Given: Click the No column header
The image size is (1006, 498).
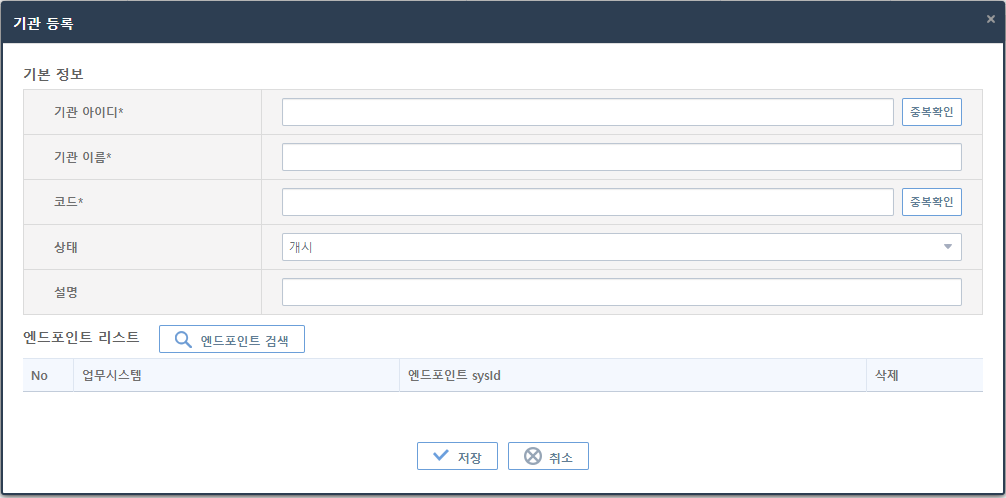Looking at the screenshot, I should 40,376.
